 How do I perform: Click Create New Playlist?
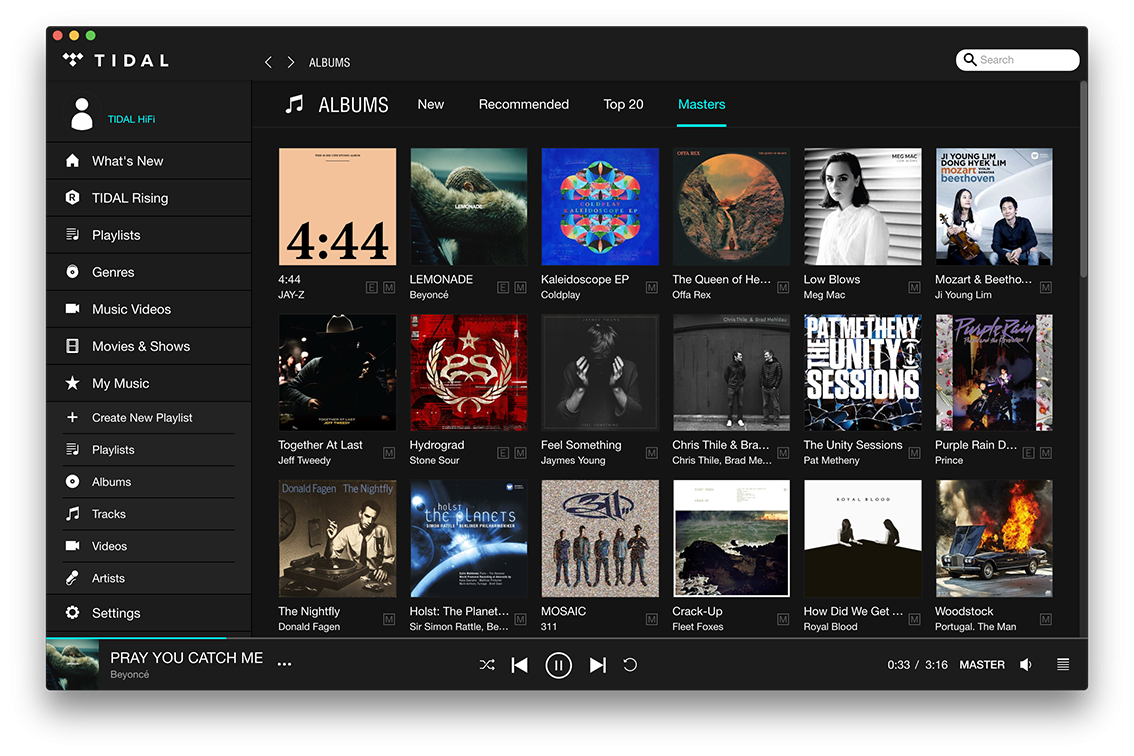142,417
